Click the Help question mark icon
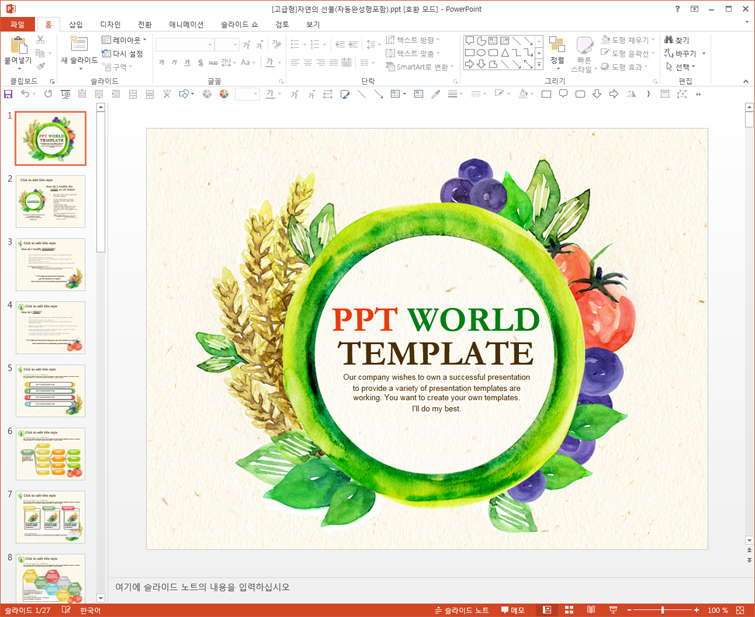The width and height of the screenshot is (755, 617). pos(677,9)
